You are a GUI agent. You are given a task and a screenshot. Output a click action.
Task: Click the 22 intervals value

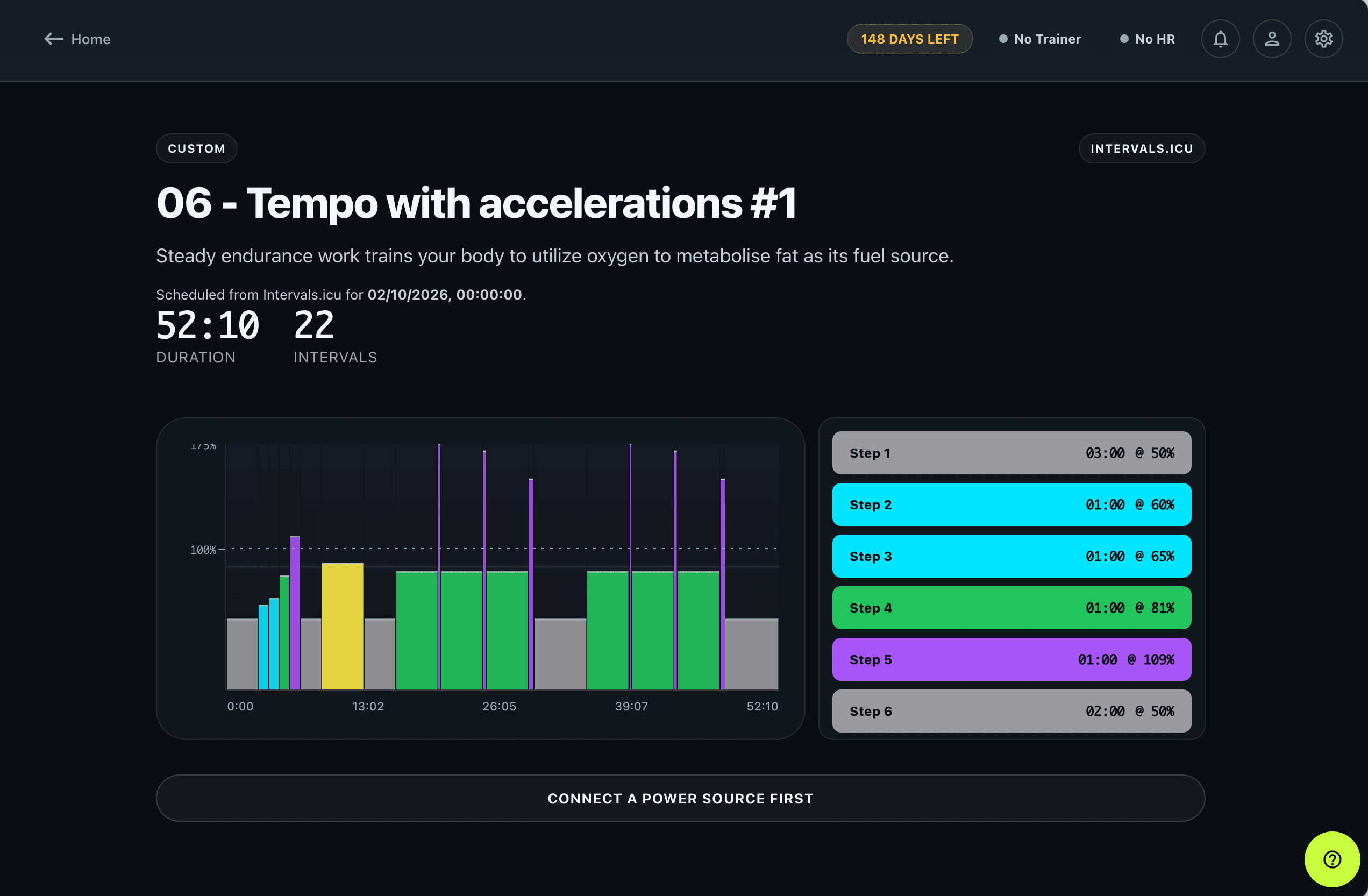coord(314,326)
